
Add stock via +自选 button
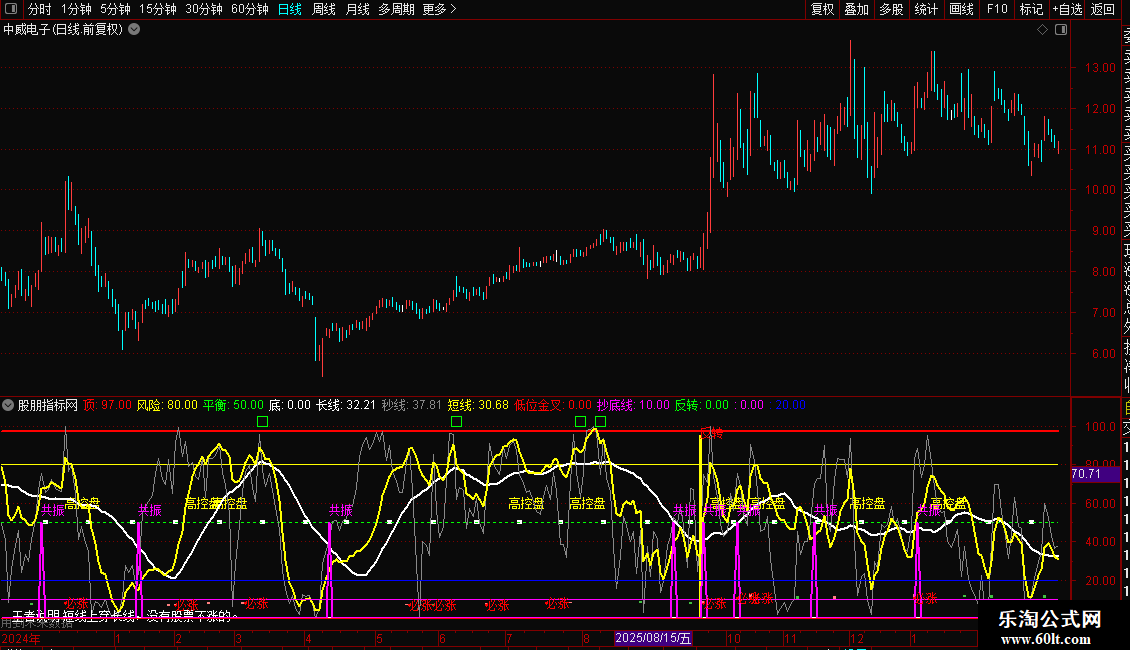(x=1067, y=9)
